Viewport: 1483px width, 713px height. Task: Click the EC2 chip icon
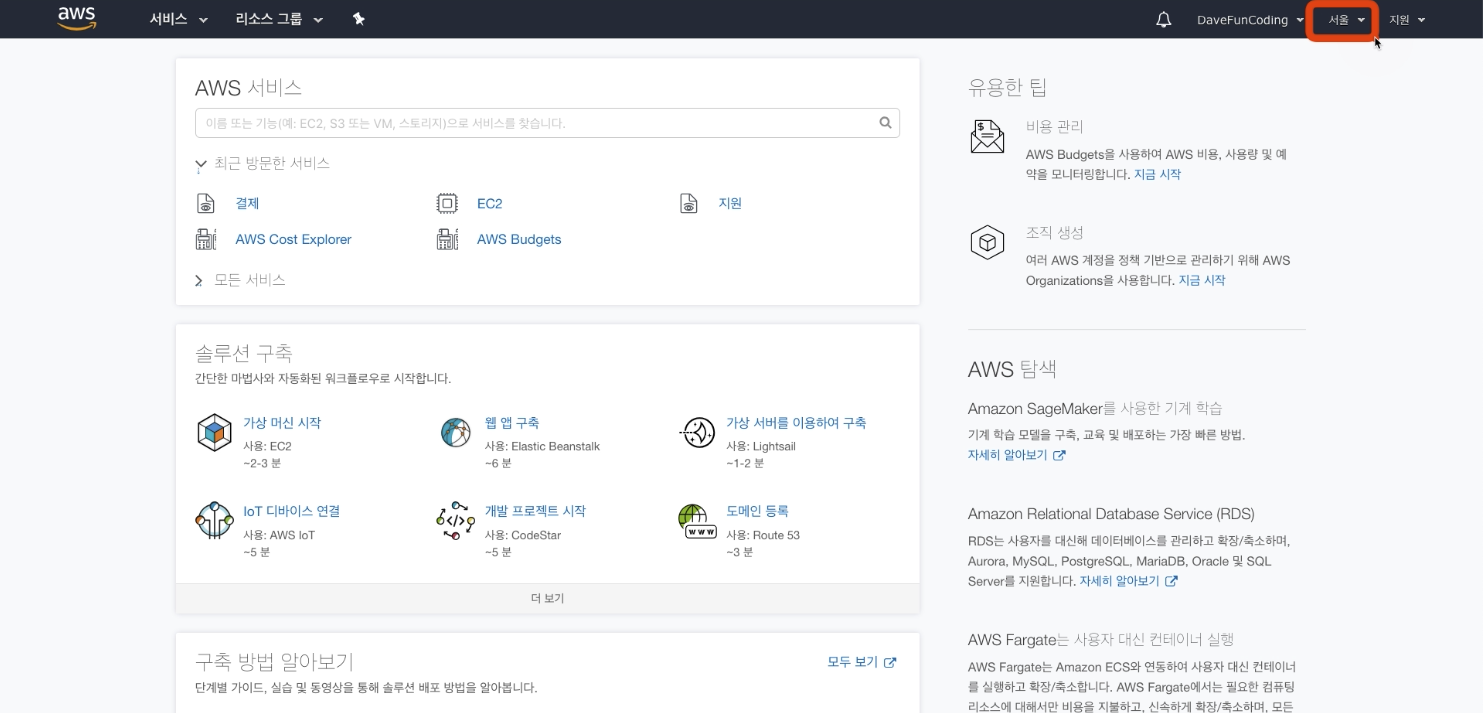pyautogui.click(x=447, y=203)
